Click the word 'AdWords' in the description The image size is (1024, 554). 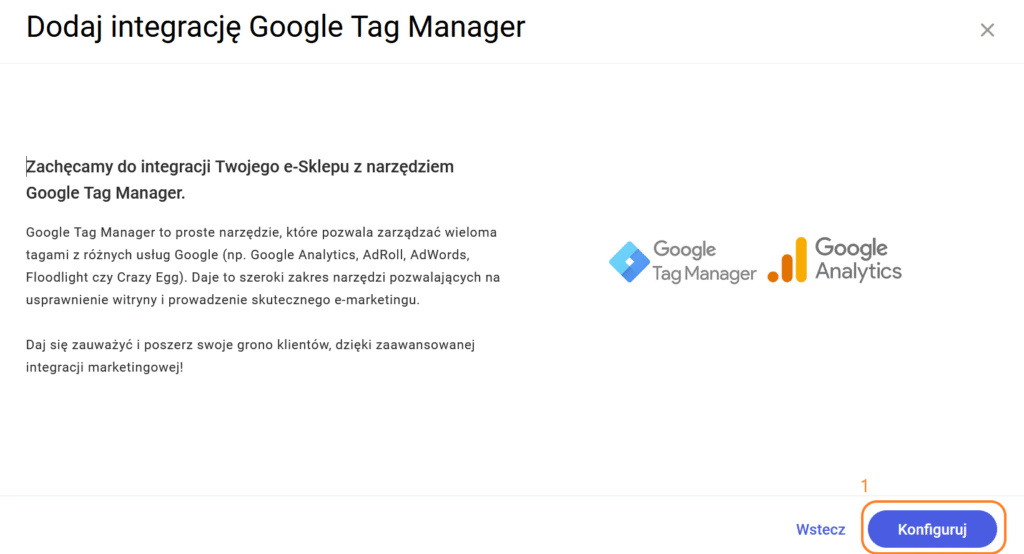coord(438,255)
